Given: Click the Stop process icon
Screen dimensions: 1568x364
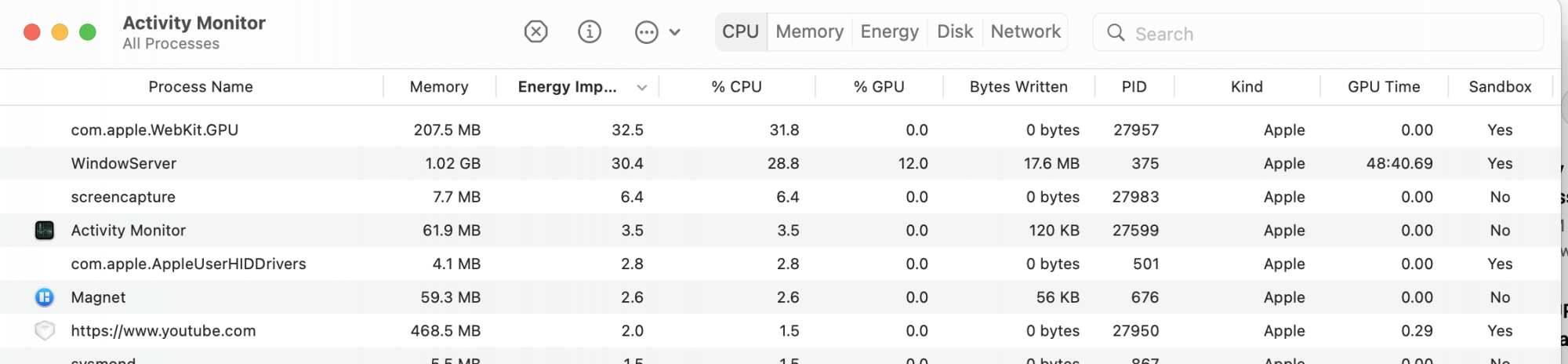Looking at the screenshot, I should coord(536,32).
